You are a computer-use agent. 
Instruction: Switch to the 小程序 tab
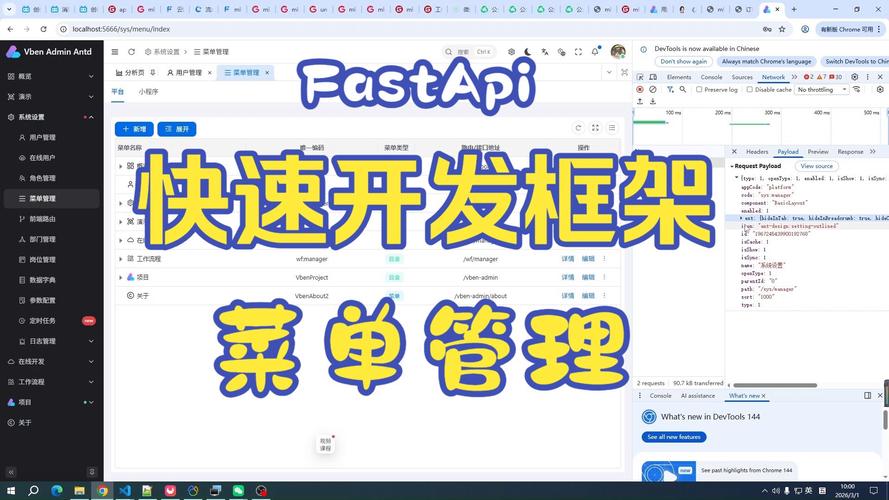pyautogui.click(x=149, y=91)
